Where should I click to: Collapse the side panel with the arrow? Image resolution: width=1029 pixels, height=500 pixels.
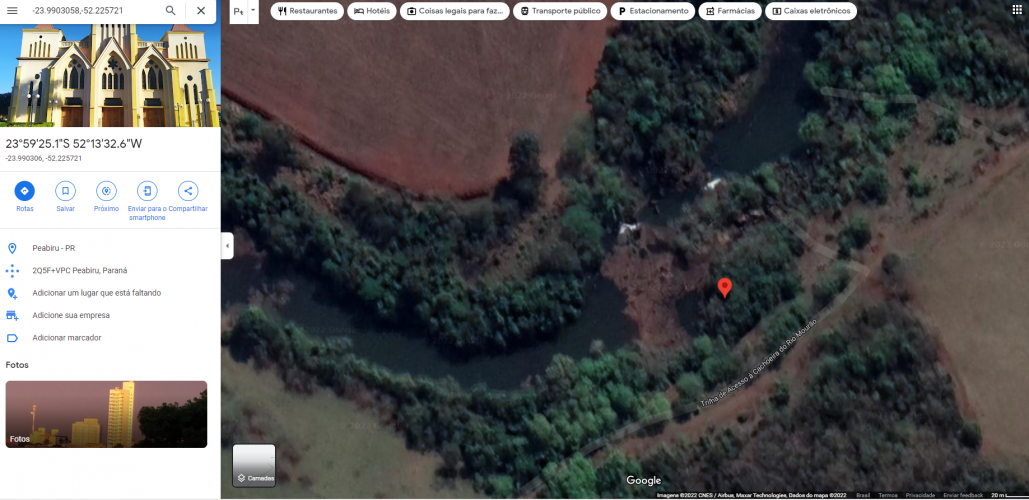click(227, 246)
